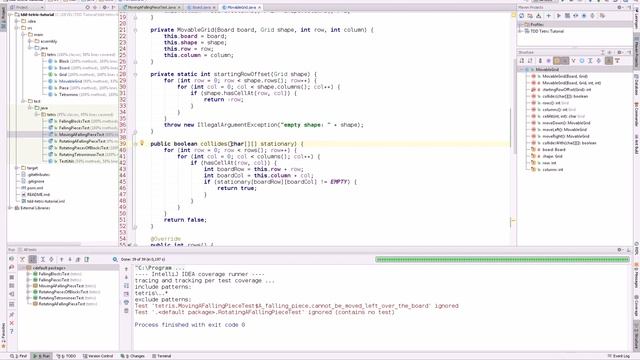
Task: Open help question mark icon in Run panel
Action: [x=11, y=332]
